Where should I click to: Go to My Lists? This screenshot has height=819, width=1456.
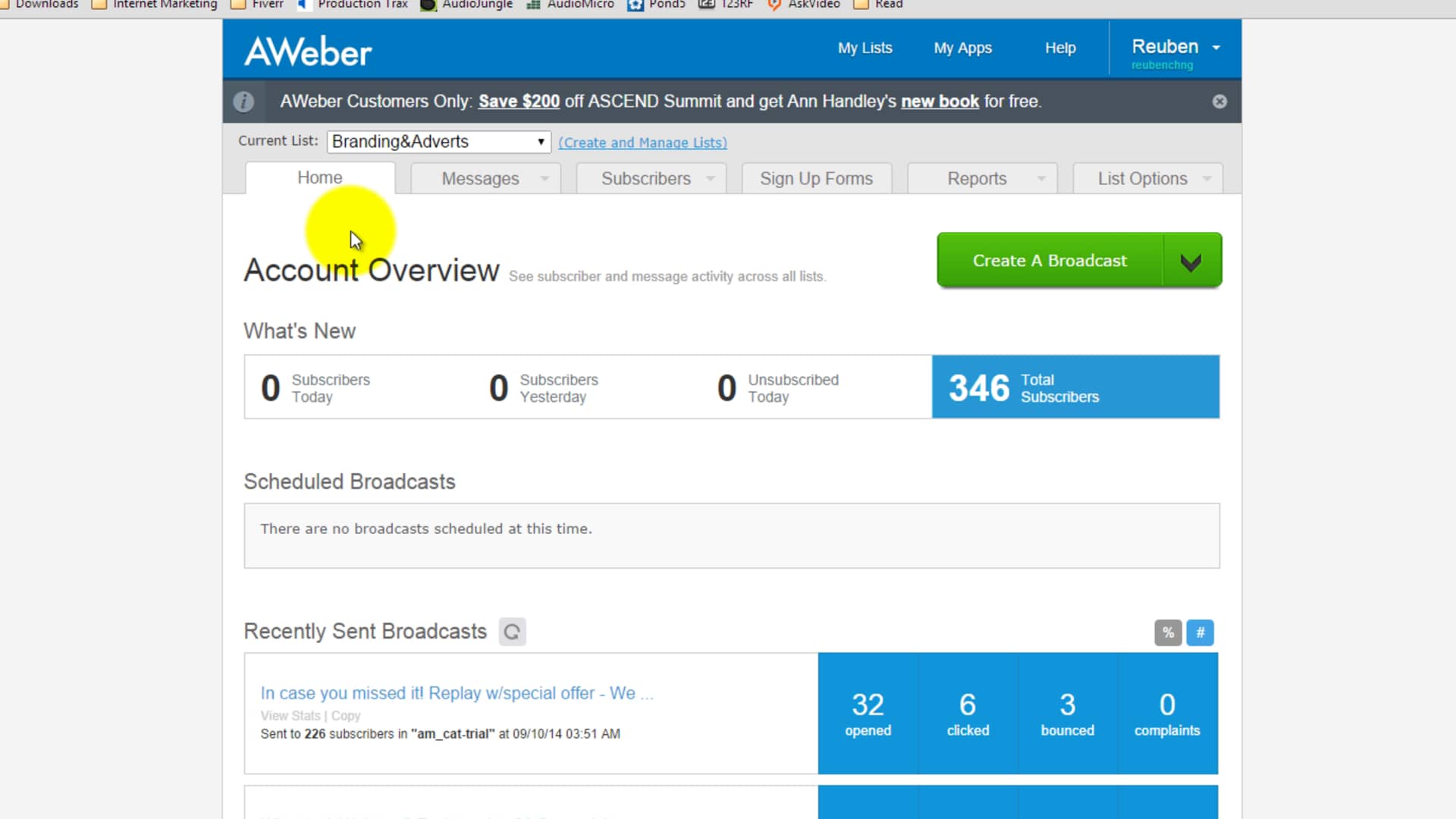(865, 48)
